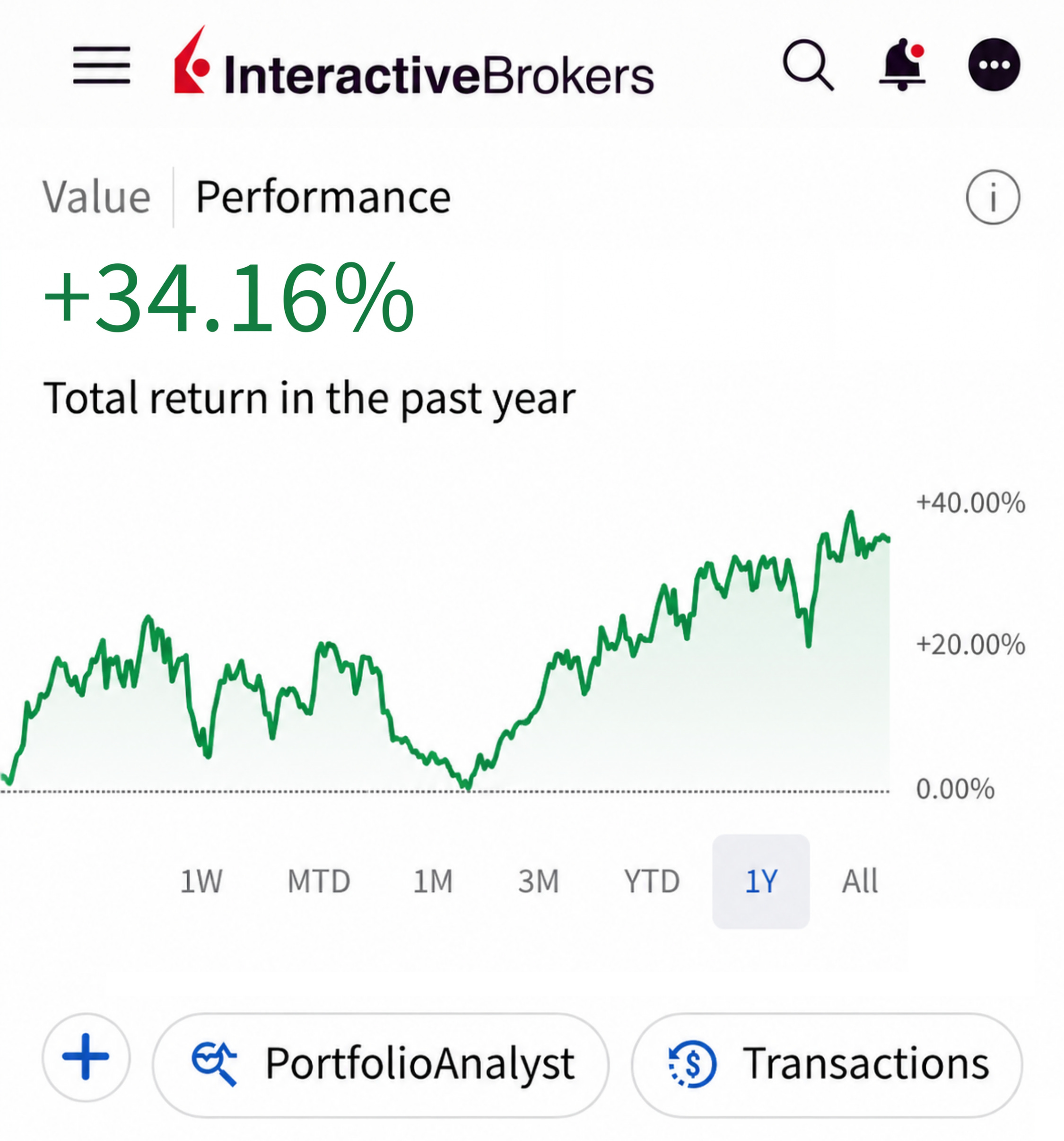Switch chart to YTD range
This screenshot has height=1141, width=1064.
click(x=652, y=881)
